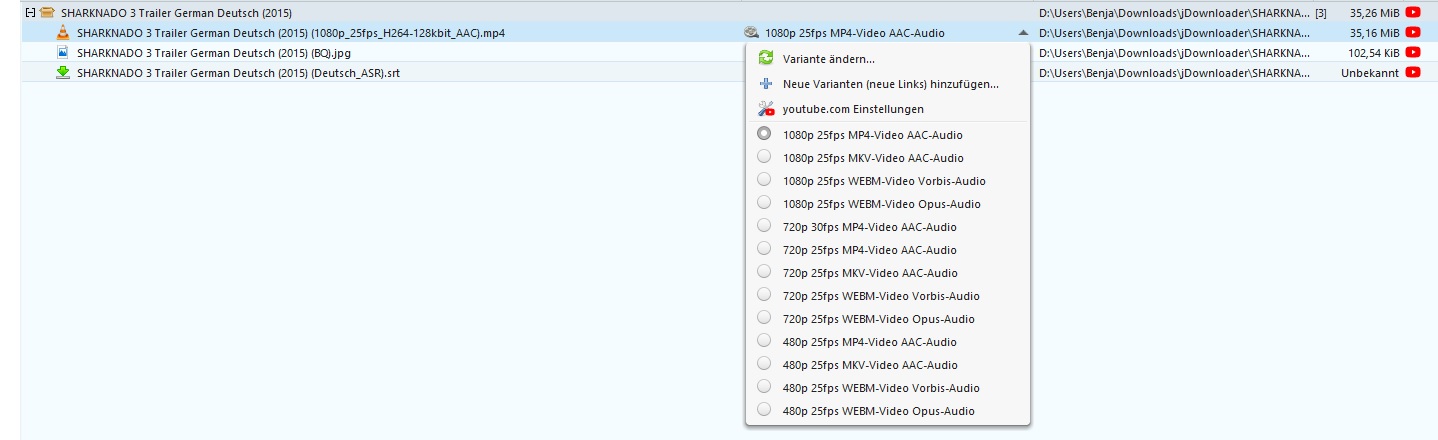This screenshot has width=1438, height=440.
Task: Click the download path of the BQ.jpg row
Action: [1175, 52]
